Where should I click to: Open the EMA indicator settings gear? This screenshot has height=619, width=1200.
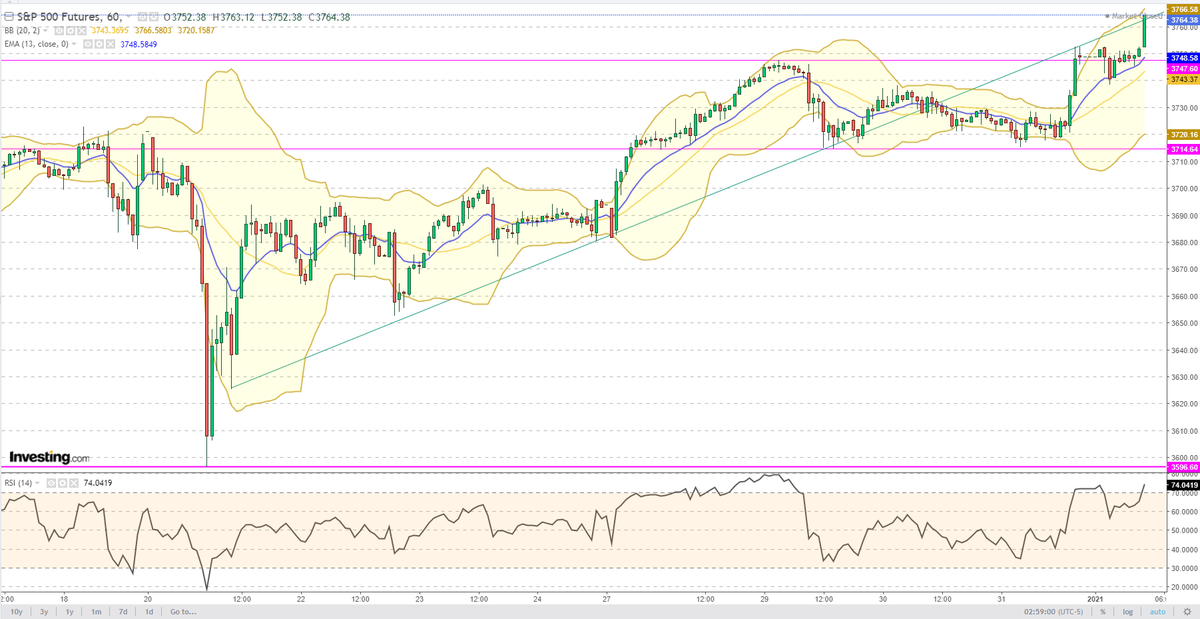click(x=99, y=44)
